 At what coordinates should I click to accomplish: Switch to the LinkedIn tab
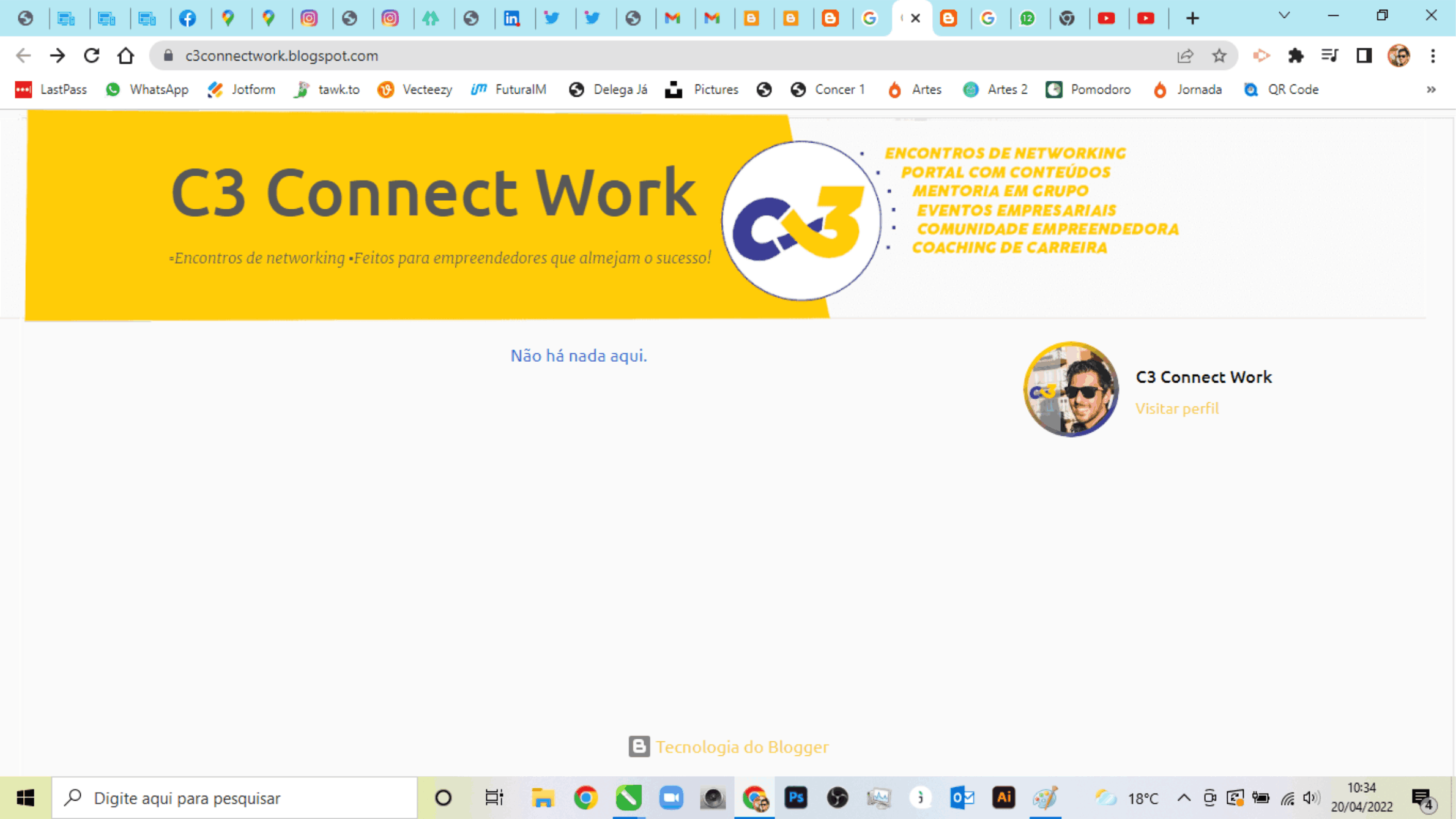(x=511, y=18)
